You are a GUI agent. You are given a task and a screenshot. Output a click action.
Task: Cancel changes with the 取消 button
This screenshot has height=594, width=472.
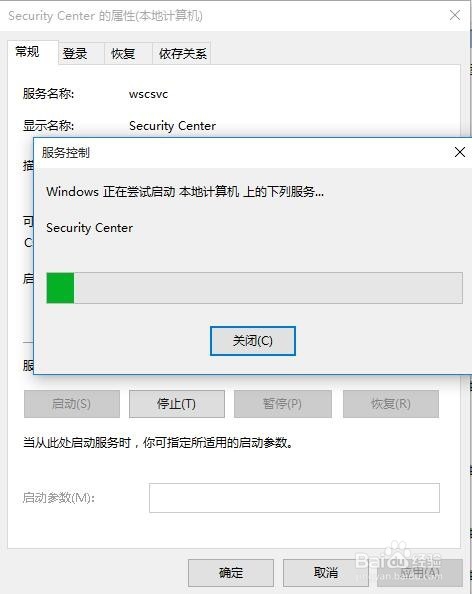point(326,572)
